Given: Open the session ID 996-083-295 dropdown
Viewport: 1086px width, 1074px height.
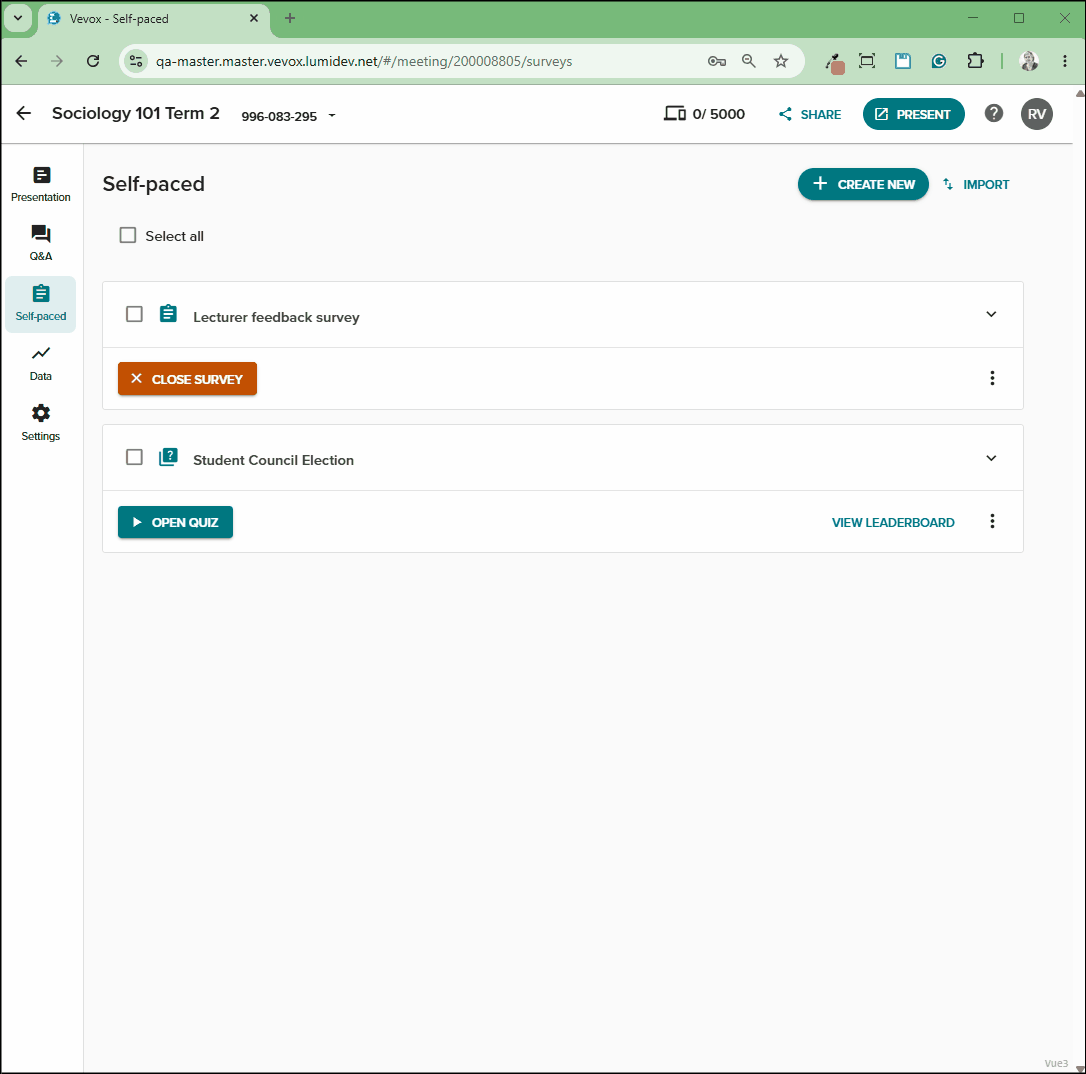Looking at the screenshot, I should 288,116.
